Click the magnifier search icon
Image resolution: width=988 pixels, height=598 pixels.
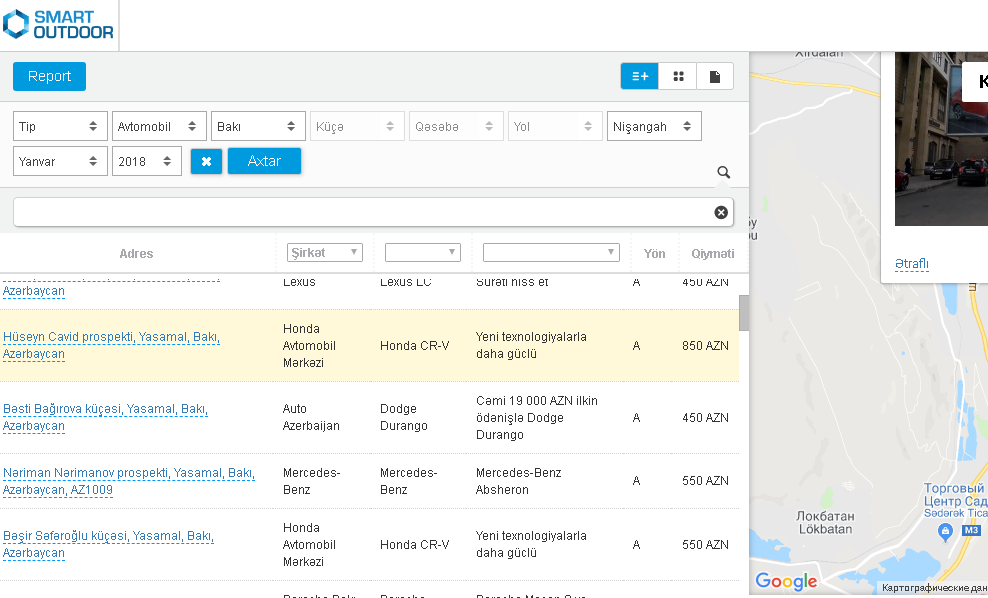click(723, 172)
